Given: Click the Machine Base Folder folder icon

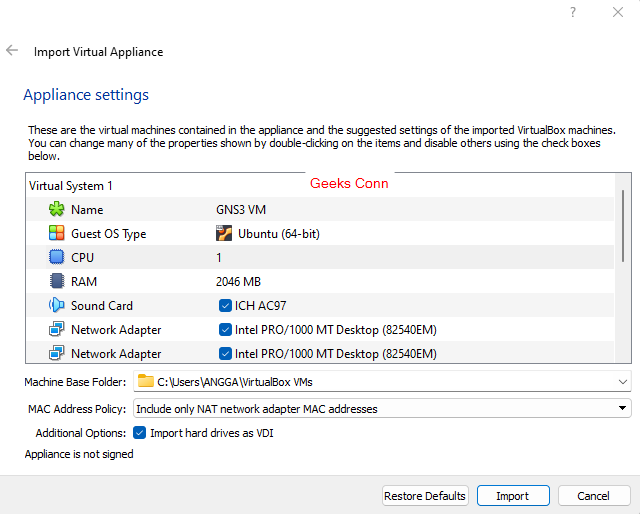Looking at the screenshot, I should coord(145,381).
